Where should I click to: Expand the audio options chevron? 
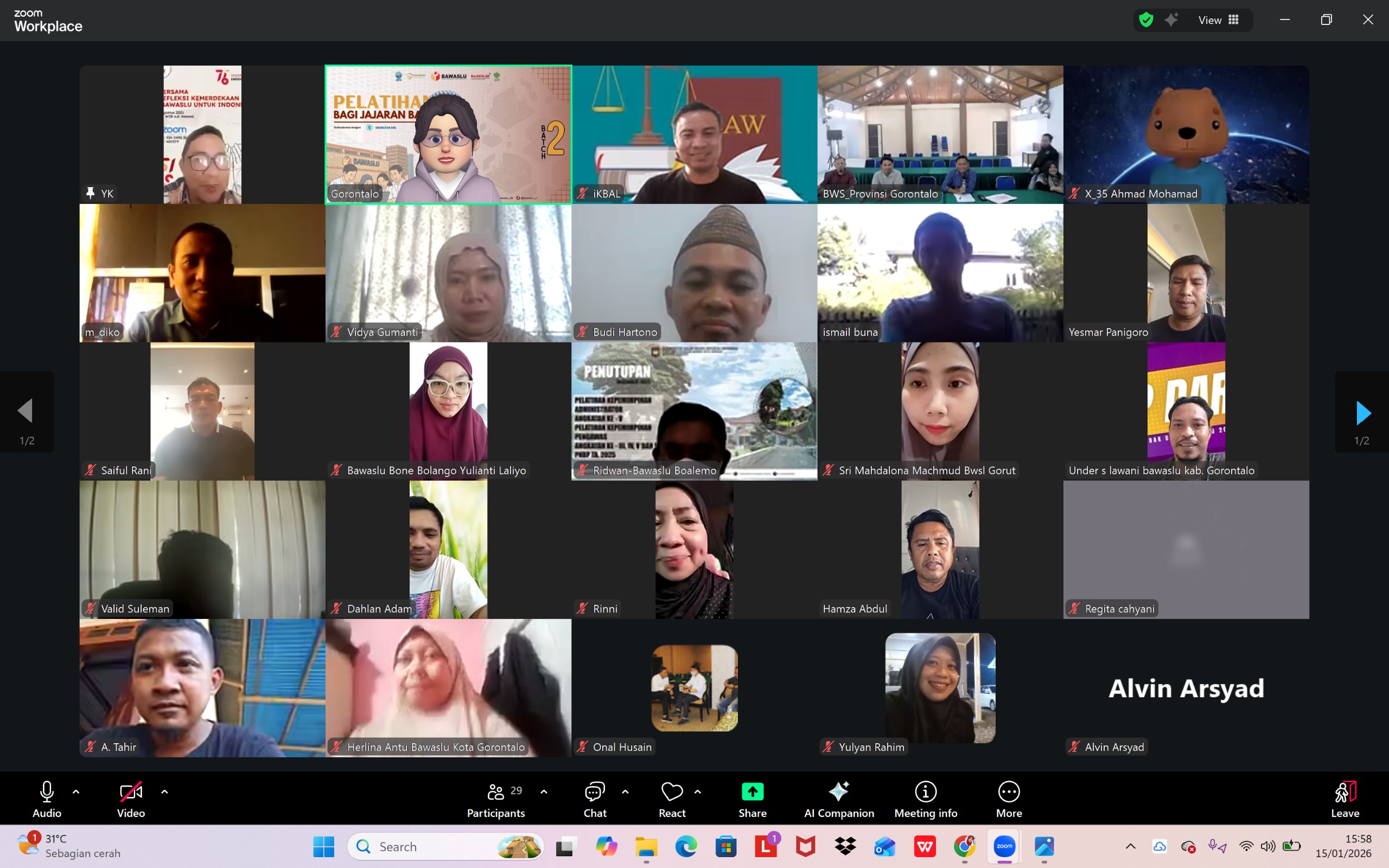76,792
